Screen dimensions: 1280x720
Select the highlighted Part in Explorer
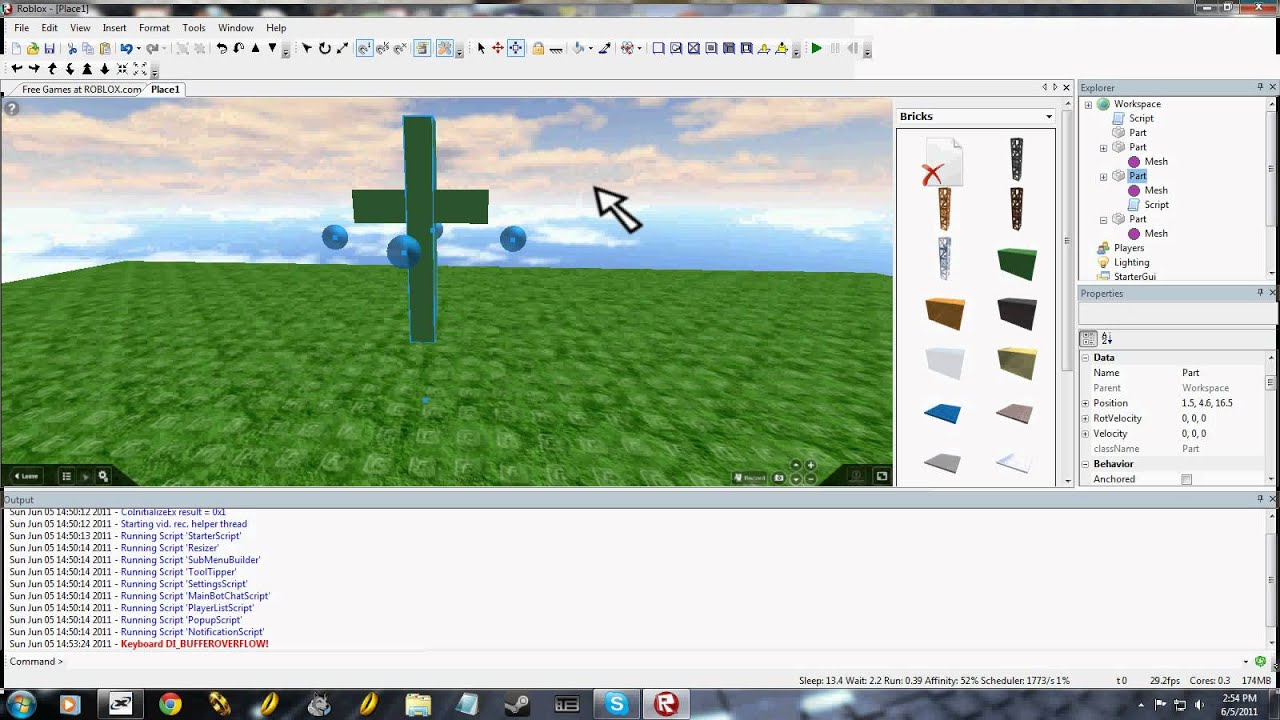(1137, 176)
